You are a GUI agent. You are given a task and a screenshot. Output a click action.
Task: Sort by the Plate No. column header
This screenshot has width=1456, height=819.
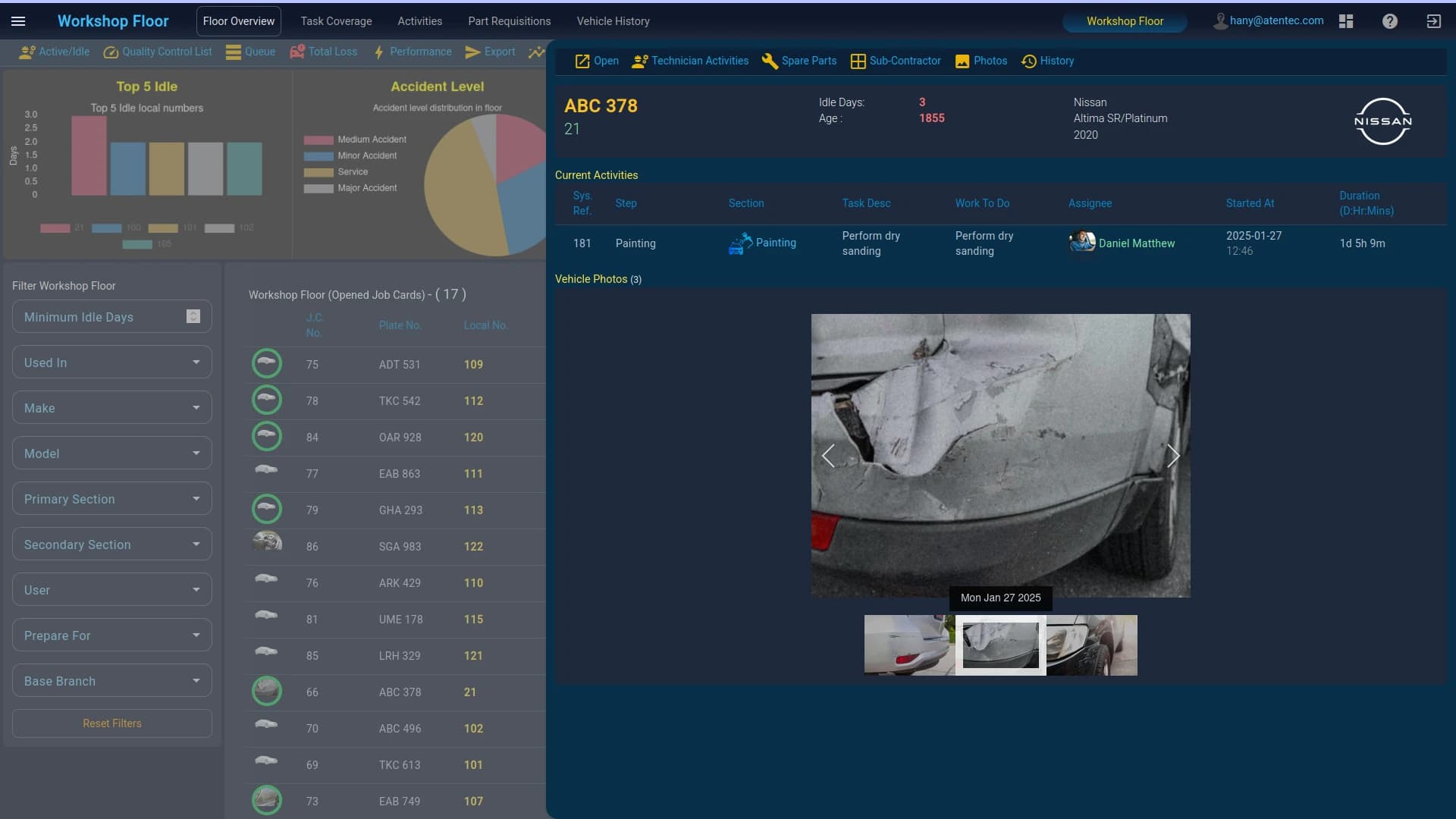pyautogui.click(x=400, y=325)
